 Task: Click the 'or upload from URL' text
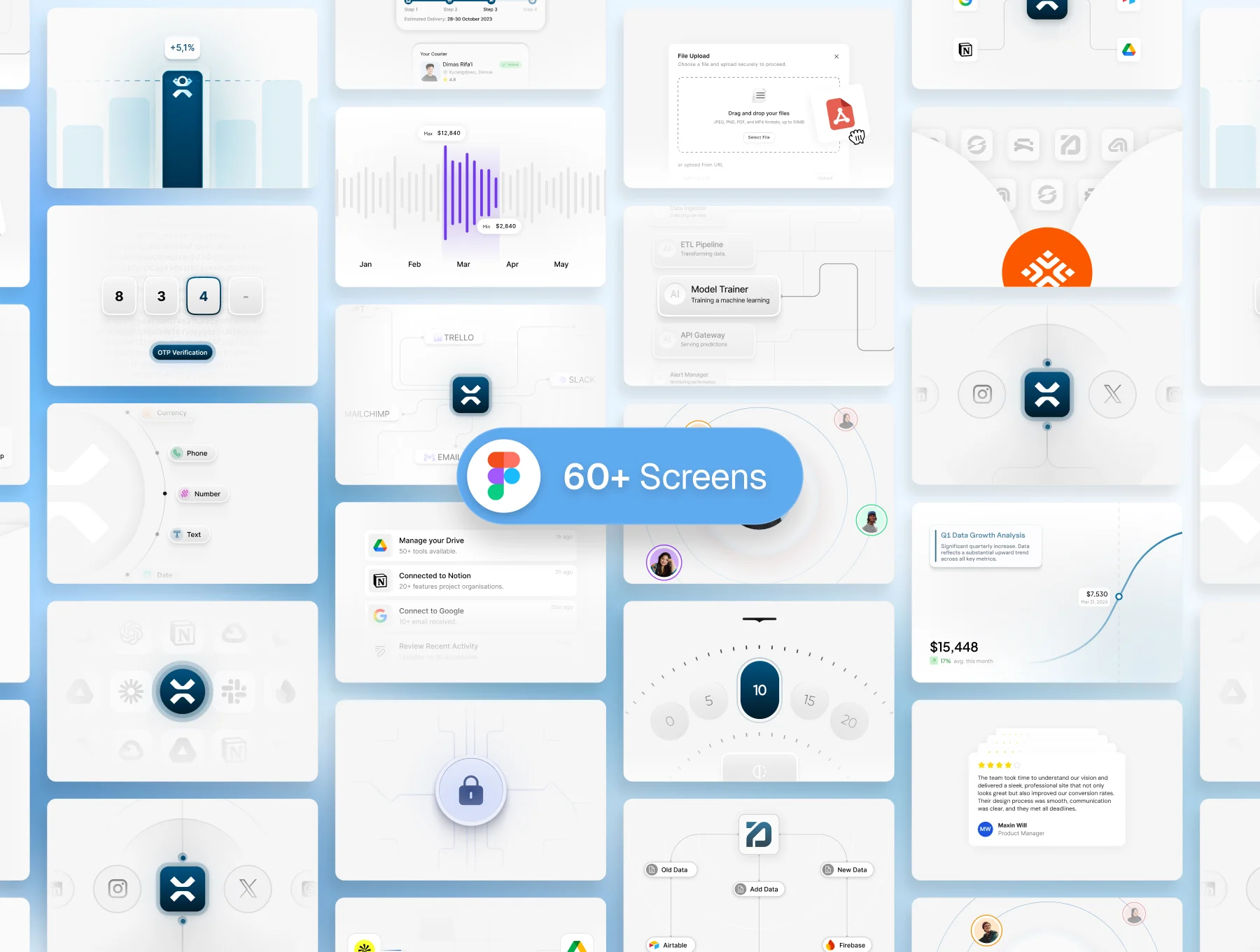click(701, 165)
